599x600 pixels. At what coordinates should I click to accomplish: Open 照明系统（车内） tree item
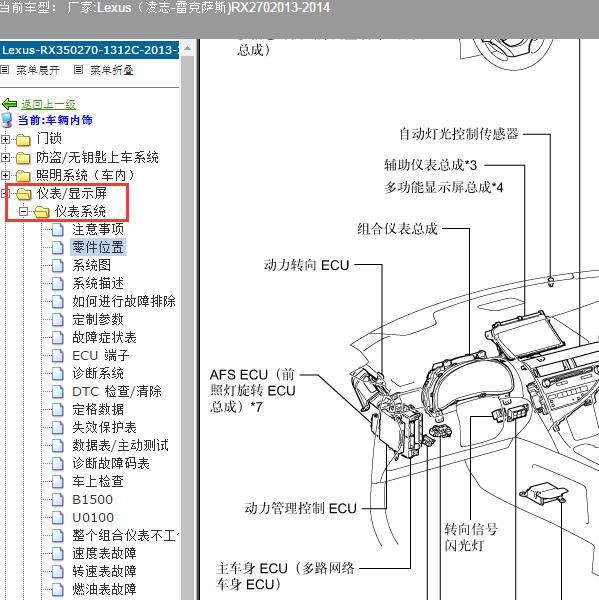(x=85, y=175)
